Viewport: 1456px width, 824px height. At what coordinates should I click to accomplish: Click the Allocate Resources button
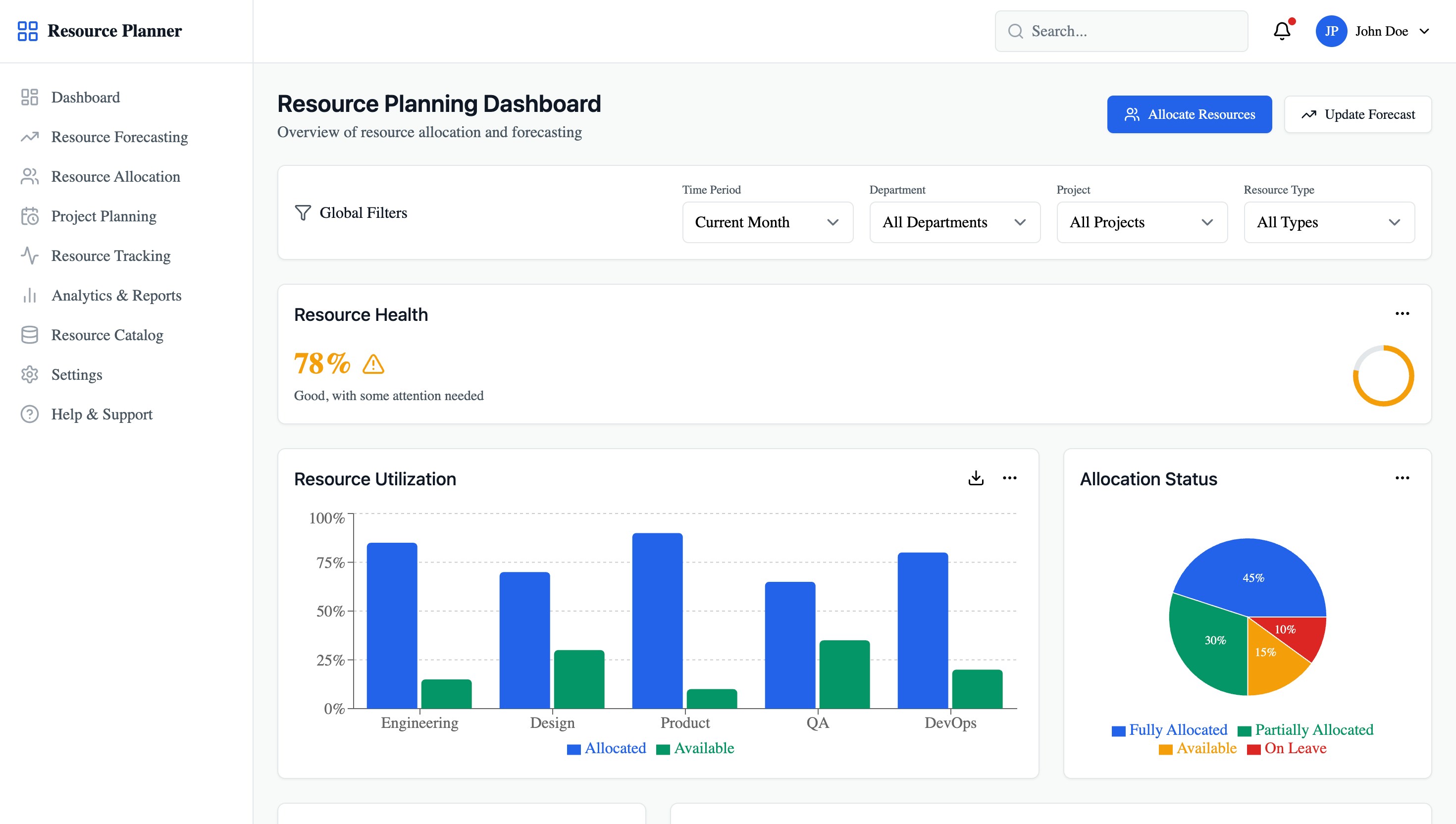click(x=1189, y=114)
